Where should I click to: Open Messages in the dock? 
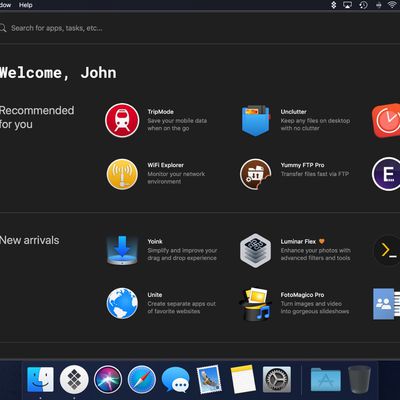coord(175,380)
